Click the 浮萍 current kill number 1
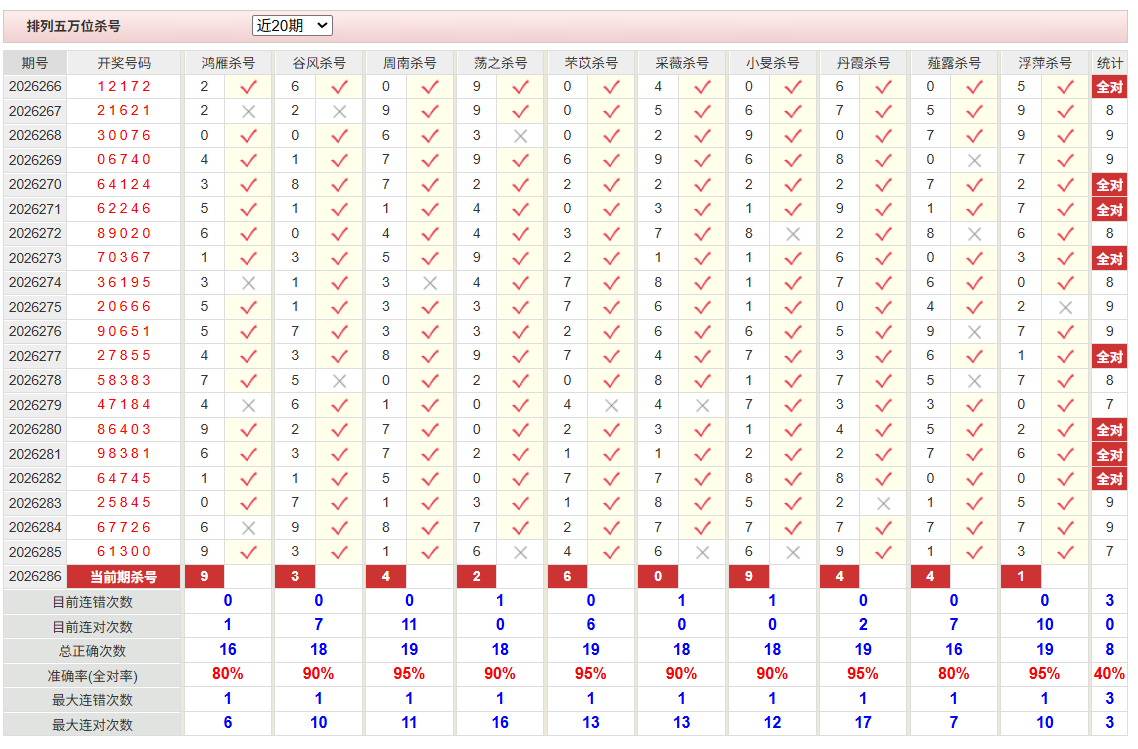1138x749 pixels. tap(1021, 576)
